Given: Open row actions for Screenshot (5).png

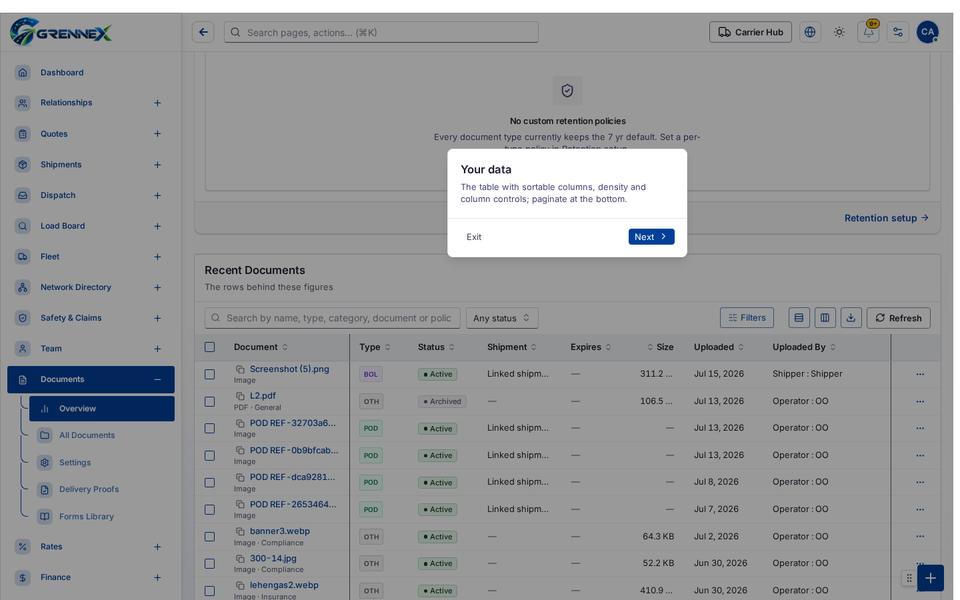Looking at the screenshot, I should click(x=920, y=374).
